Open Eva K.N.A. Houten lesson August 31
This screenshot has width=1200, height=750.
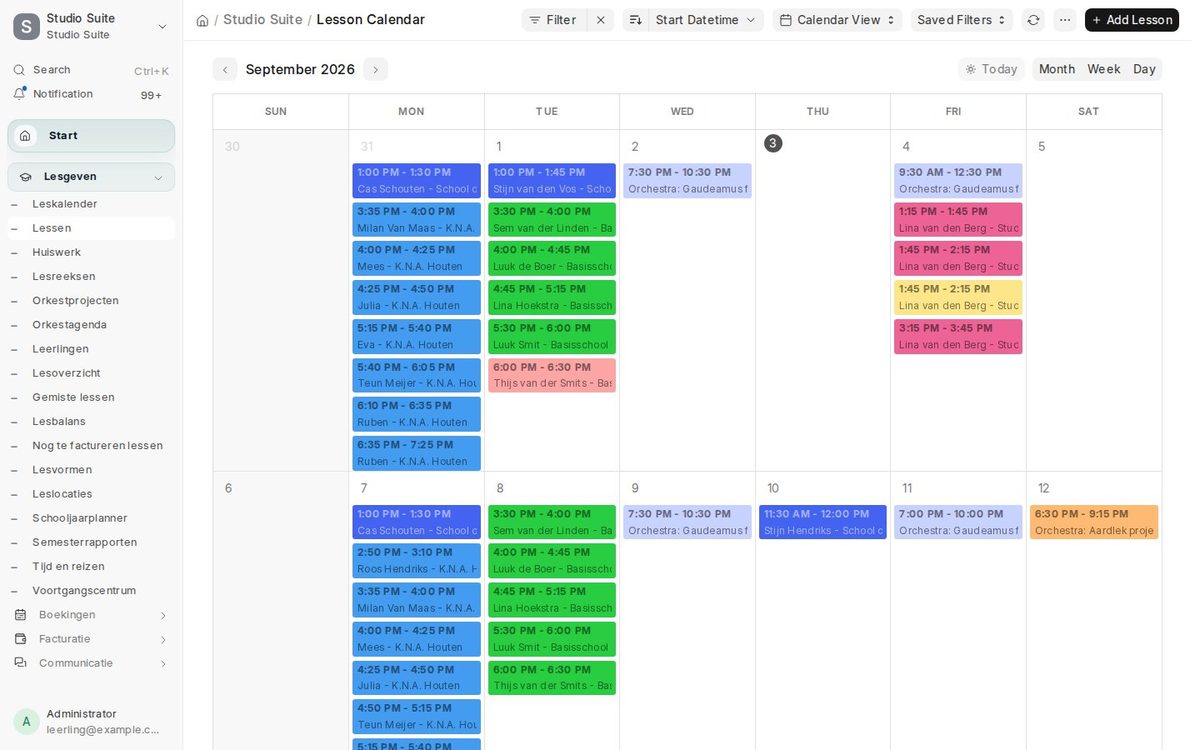pos(417,336)
